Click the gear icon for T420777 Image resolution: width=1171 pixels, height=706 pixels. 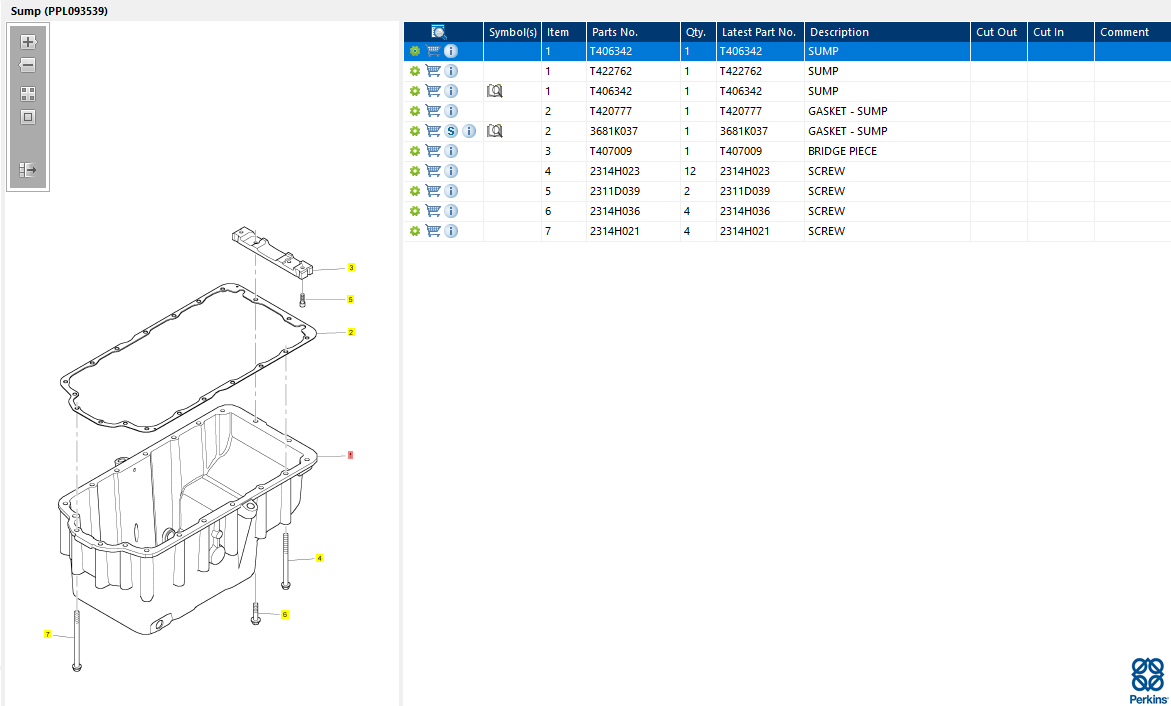click(x=414, y=111)
